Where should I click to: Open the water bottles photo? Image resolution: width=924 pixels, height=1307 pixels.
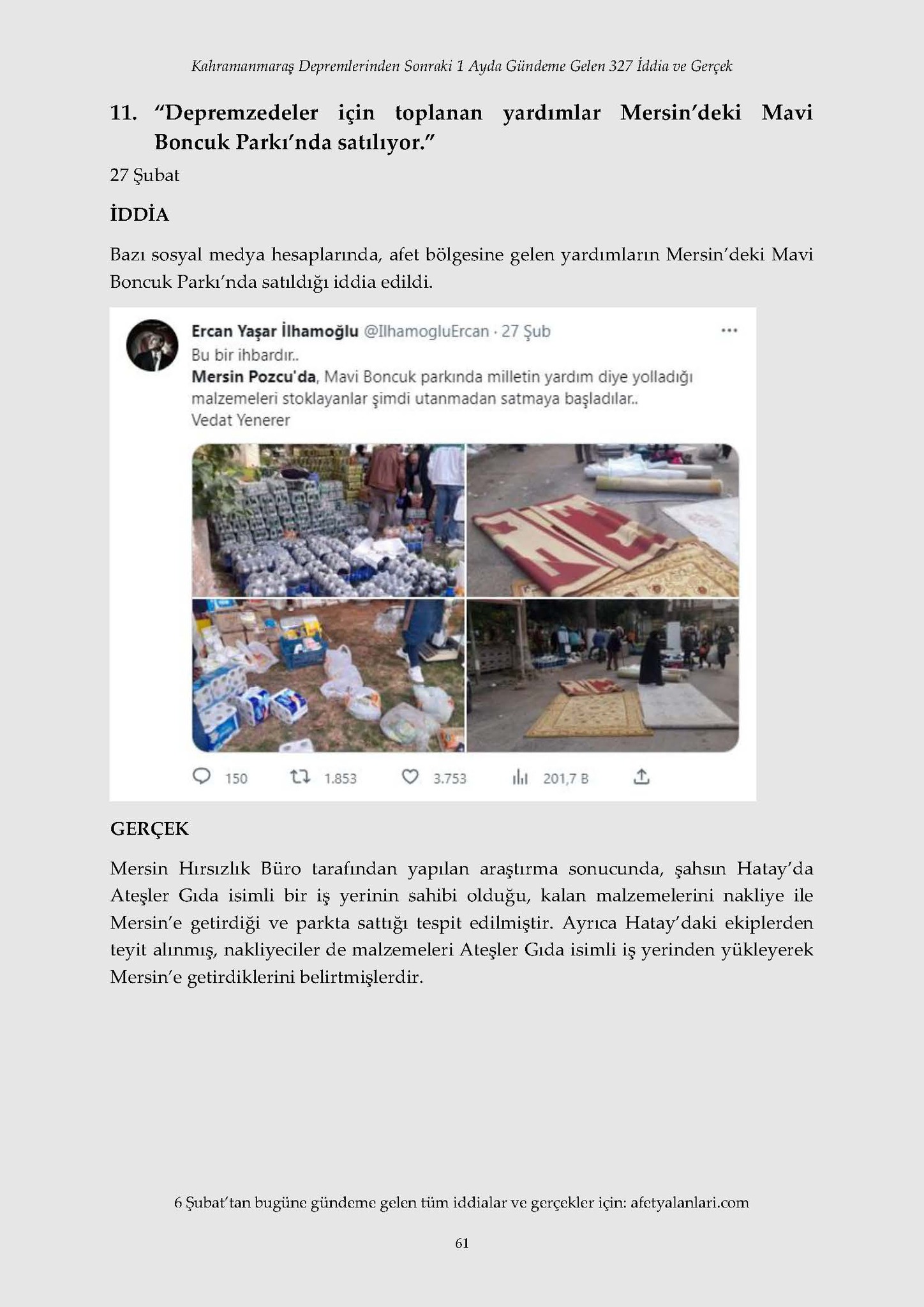(x=329, y=520)
